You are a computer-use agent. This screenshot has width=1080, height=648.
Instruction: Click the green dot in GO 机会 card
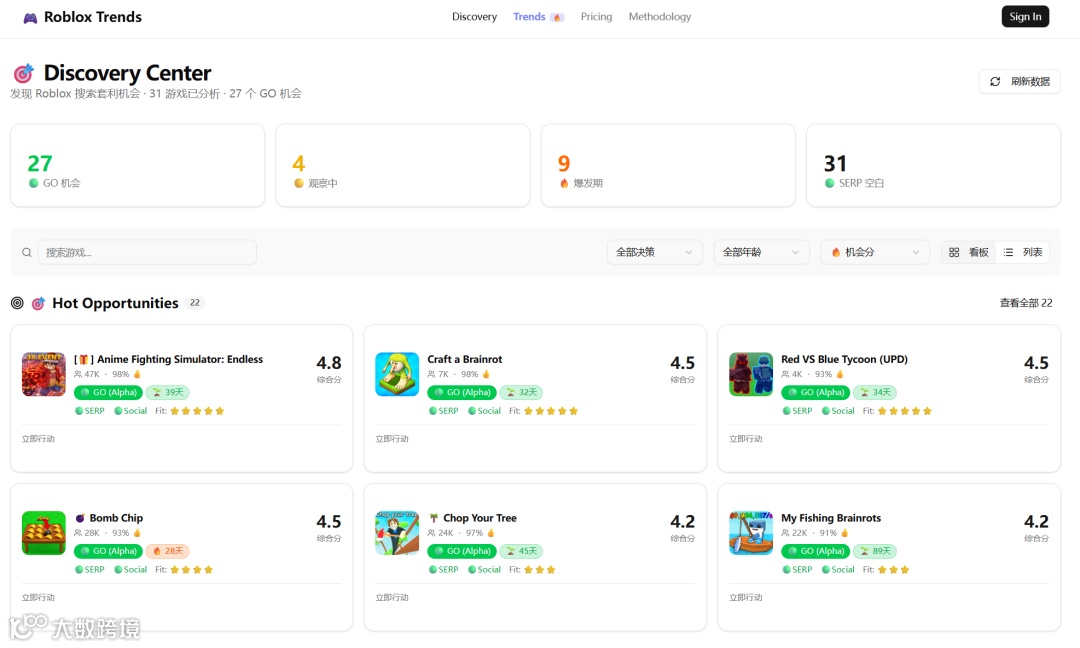(x=33, y=183)
